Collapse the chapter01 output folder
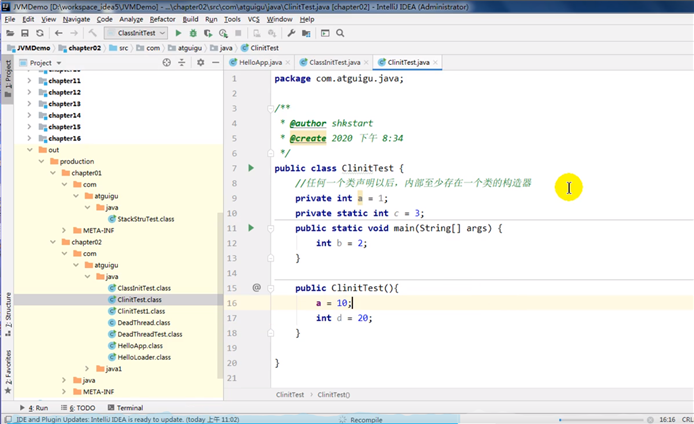 tap(52, 173)
